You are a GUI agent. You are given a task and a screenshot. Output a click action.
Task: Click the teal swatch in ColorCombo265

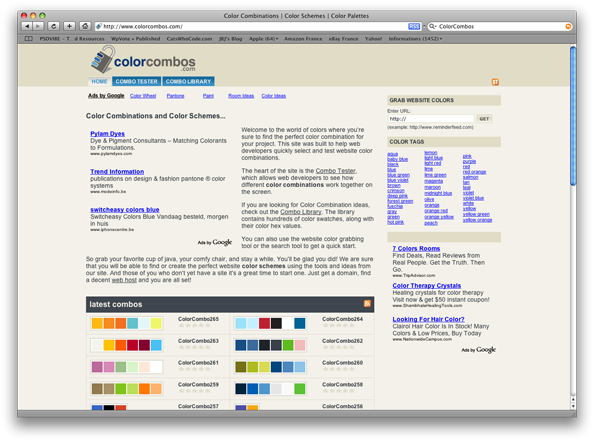[x=133, y=324]
